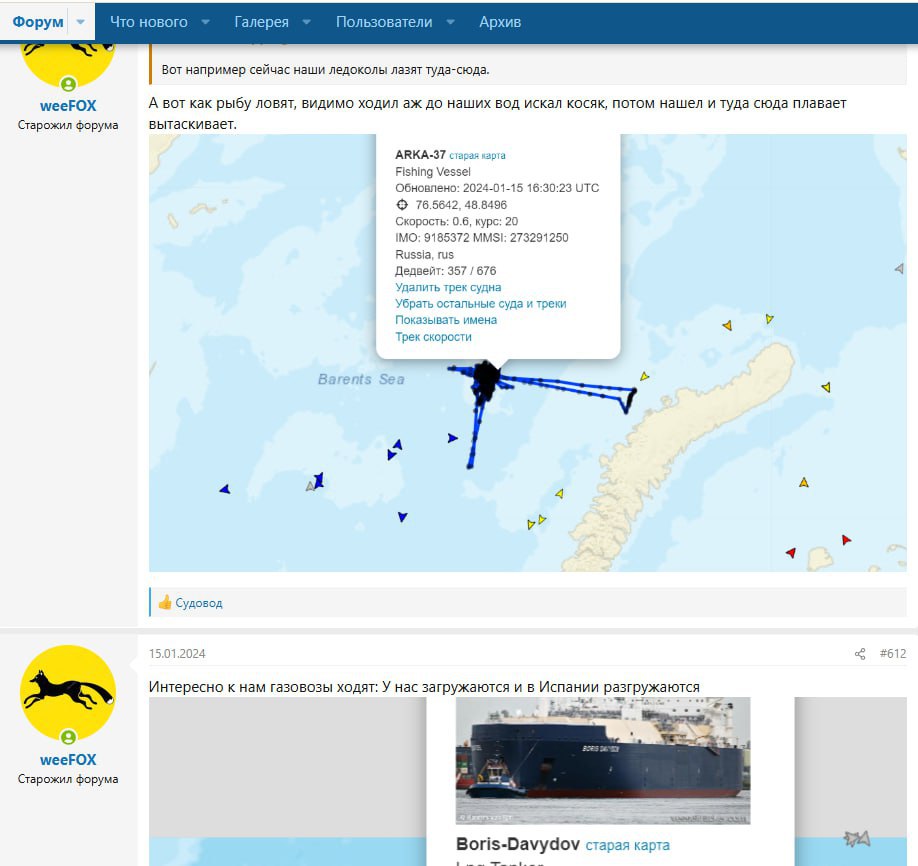
Task: Click the share icon next to #612
Action: click(x=859, y=654)
